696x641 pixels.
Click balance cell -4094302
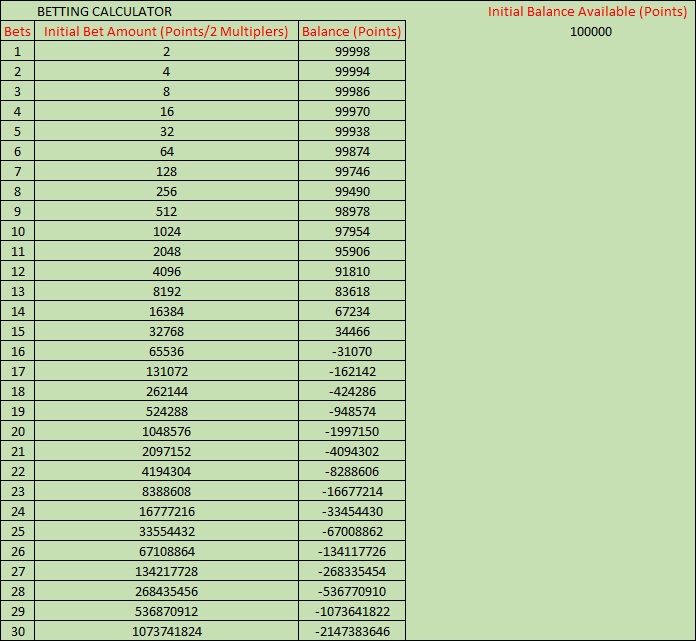352,451
